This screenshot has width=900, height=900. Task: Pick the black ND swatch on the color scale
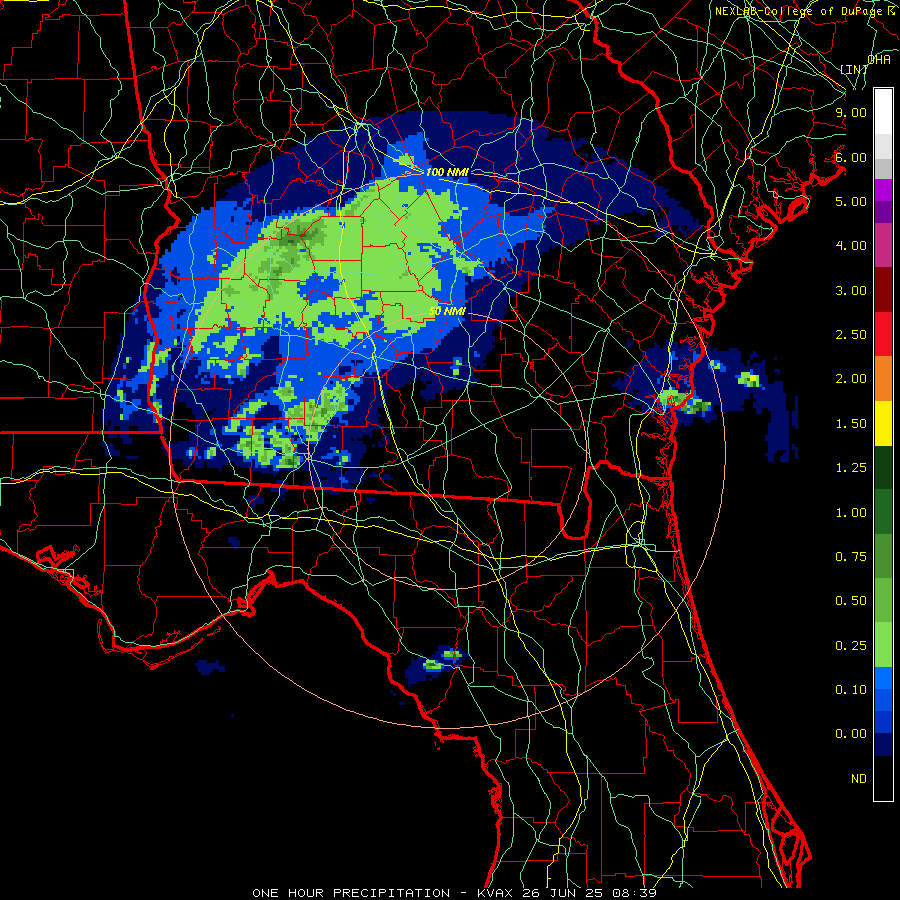pos(883,778)
